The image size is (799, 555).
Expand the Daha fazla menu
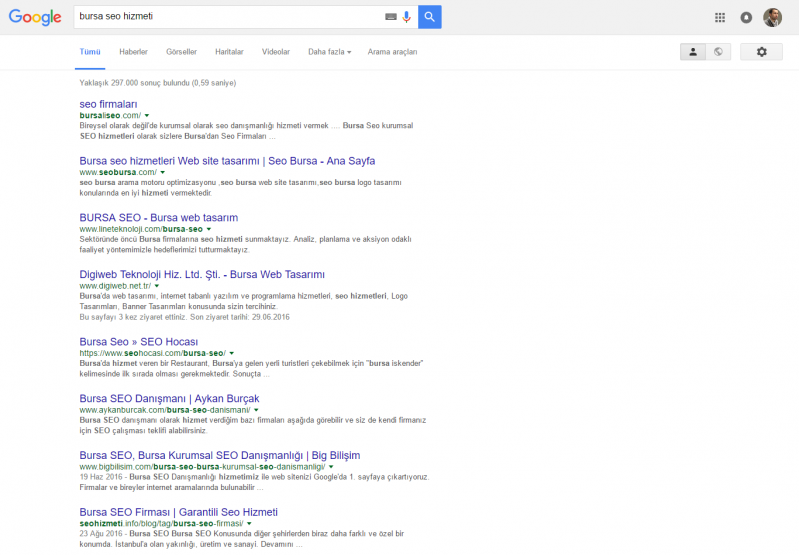click(330, 52)
